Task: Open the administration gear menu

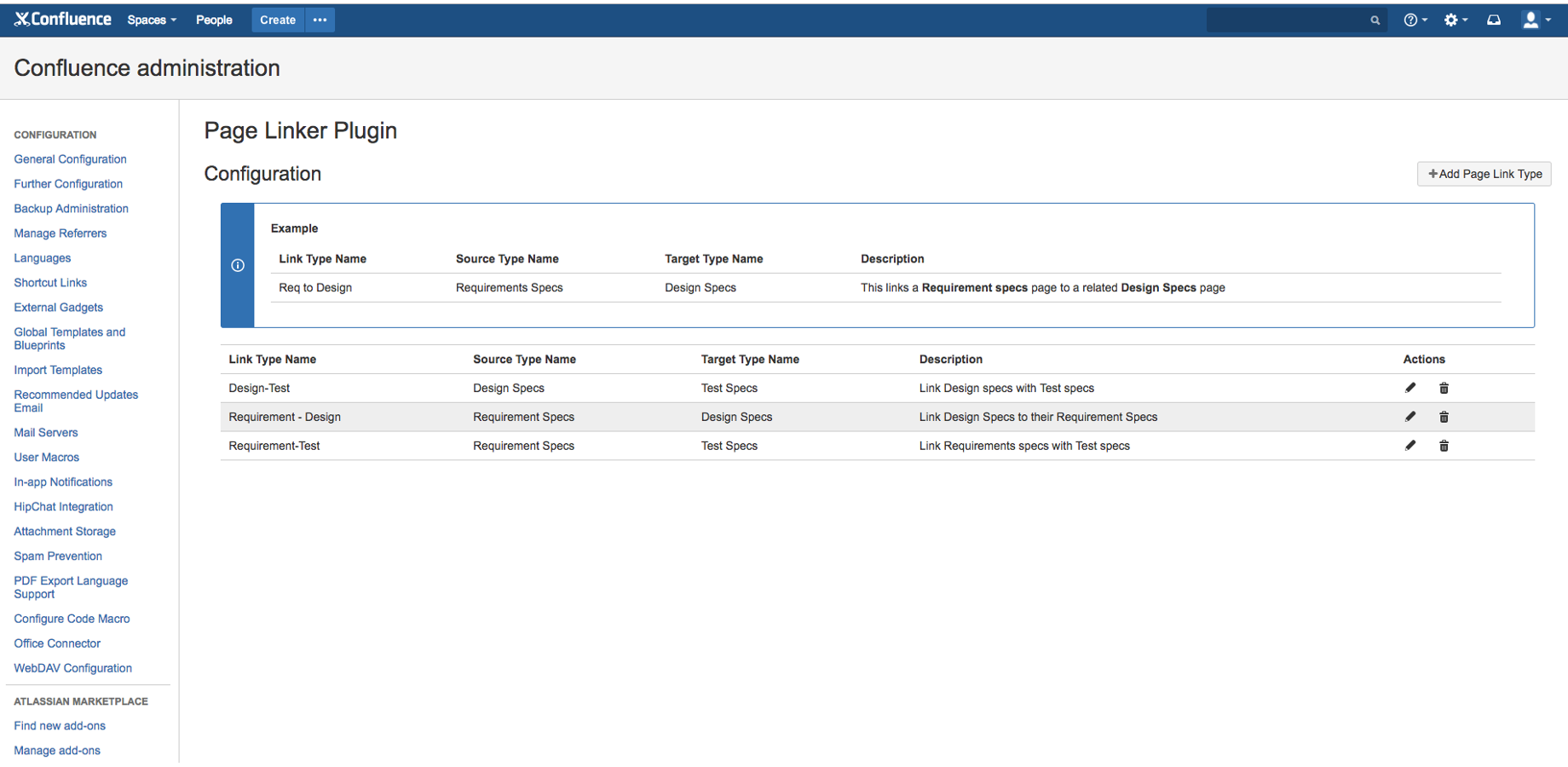Action: (1456, 20)
